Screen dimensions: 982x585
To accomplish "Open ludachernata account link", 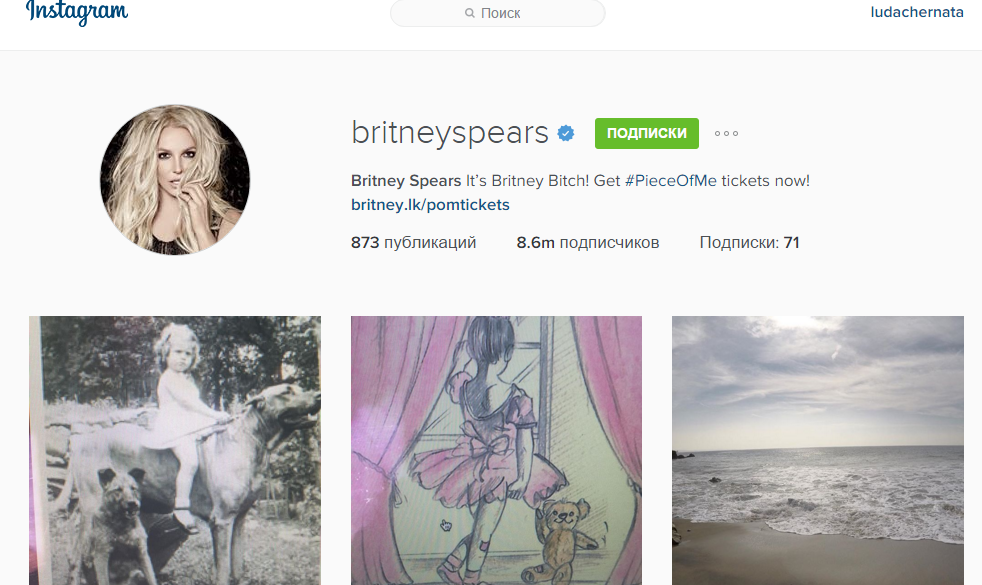I will (917, 13).
